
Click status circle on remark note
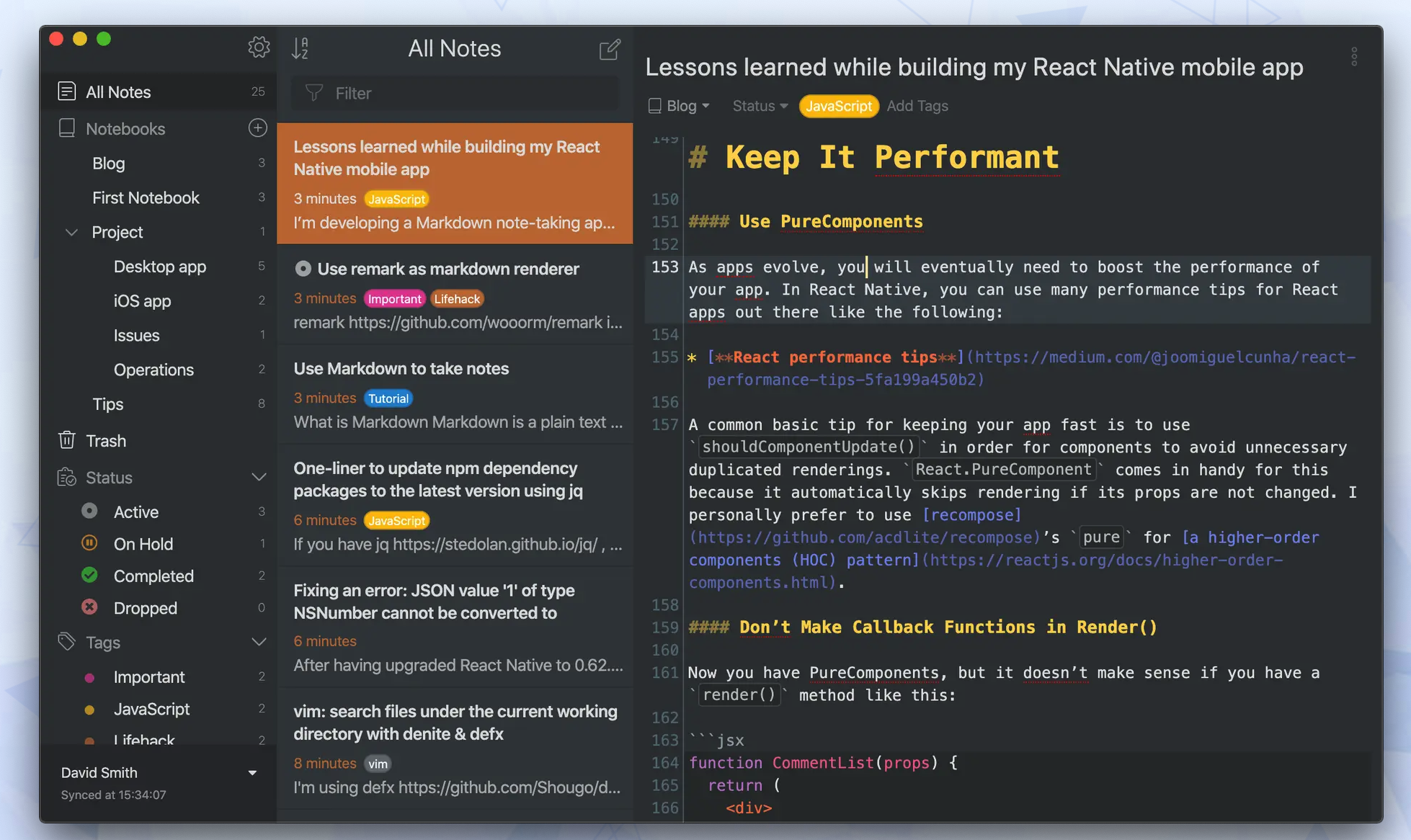coord(303,269)
